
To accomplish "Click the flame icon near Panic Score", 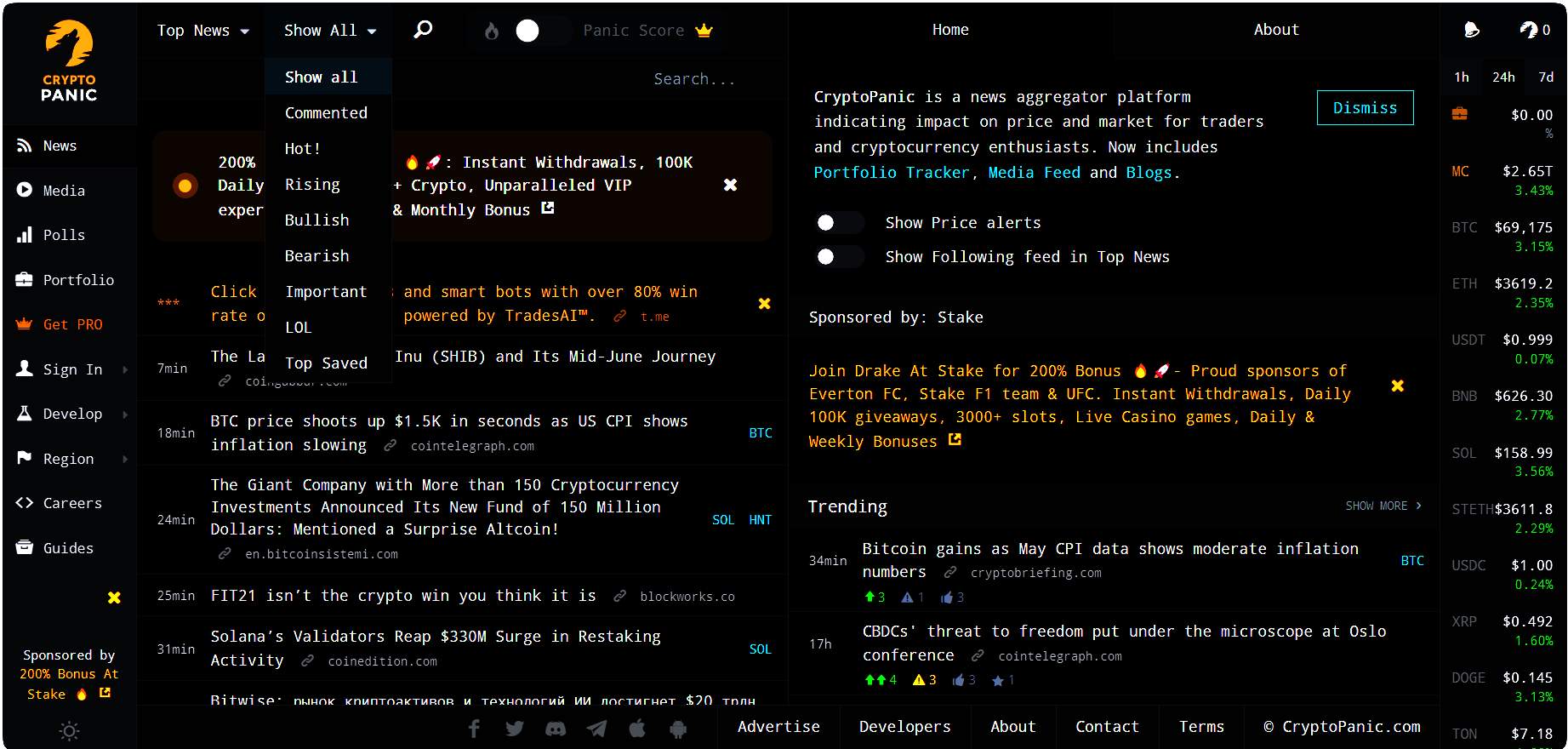I will (492, 31).
